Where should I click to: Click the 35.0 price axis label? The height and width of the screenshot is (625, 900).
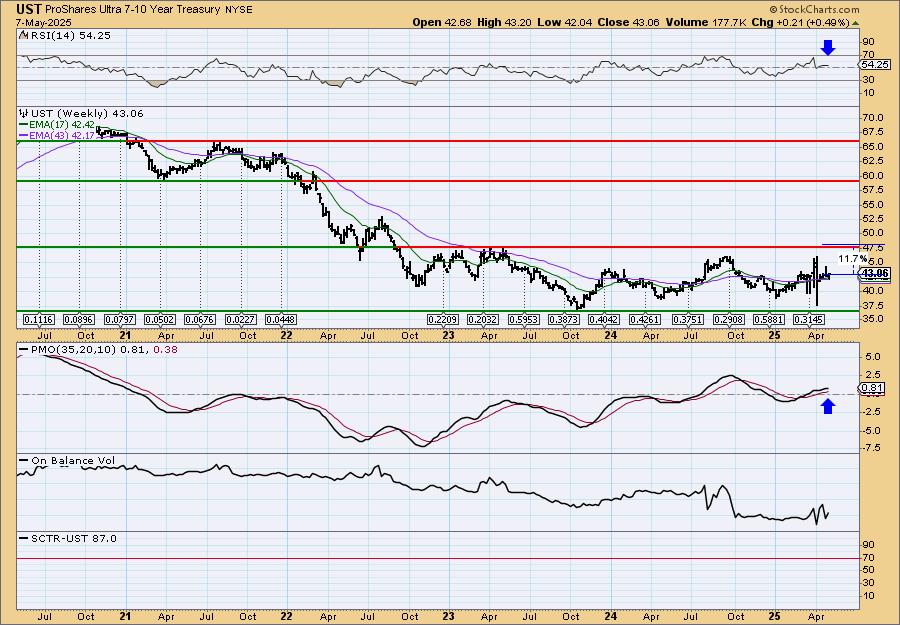click(x=873, y=319)
